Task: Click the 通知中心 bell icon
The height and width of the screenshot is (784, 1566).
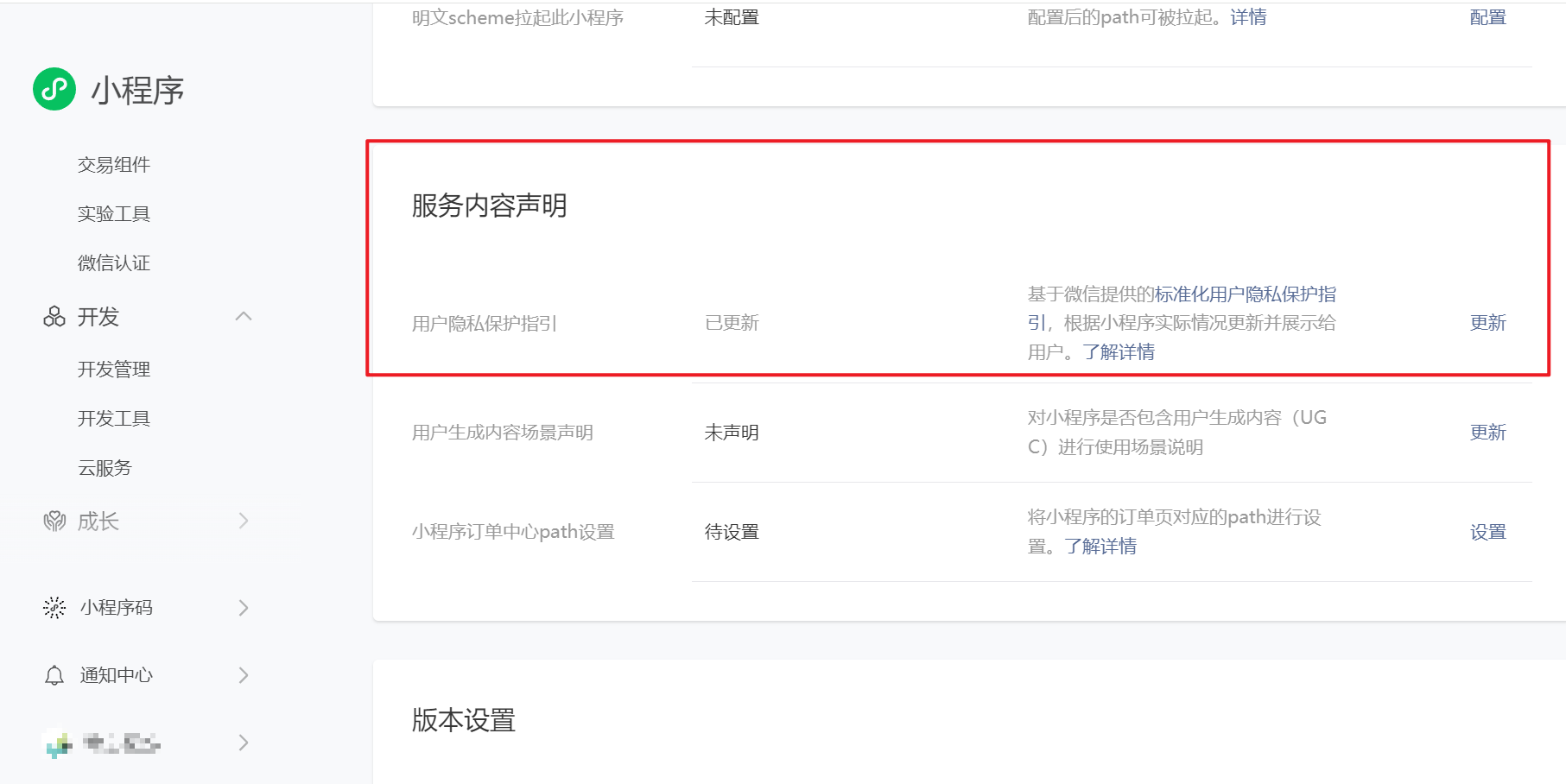Action: [54, 675]
